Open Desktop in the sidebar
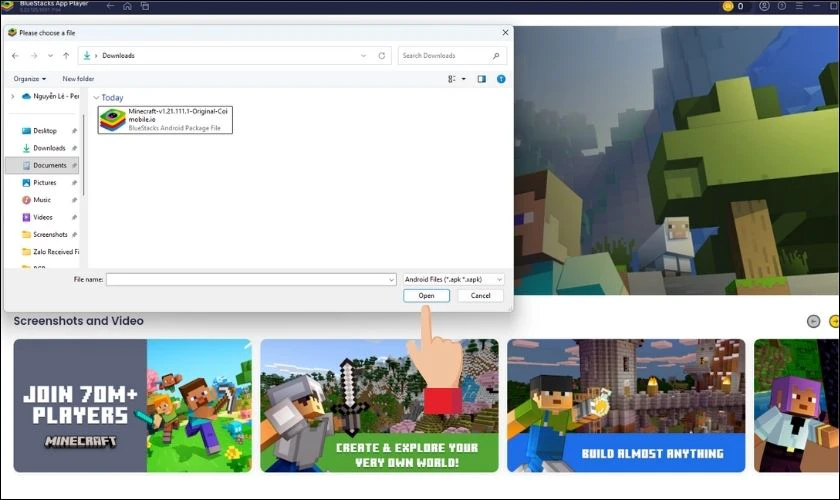Image resolution: width=840 pixels, height=500 pixels. click(43, 131)
